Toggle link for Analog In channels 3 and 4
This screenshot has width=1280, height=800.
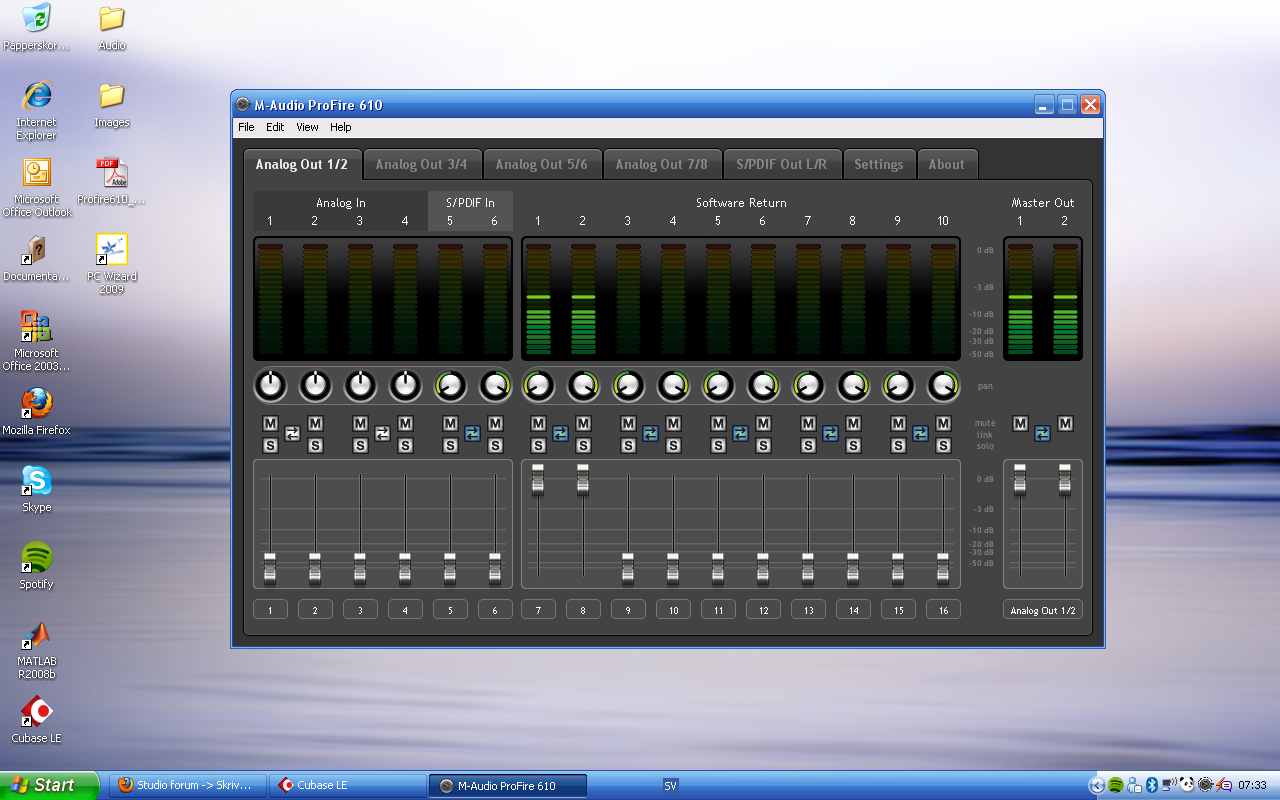coord(382,433)
